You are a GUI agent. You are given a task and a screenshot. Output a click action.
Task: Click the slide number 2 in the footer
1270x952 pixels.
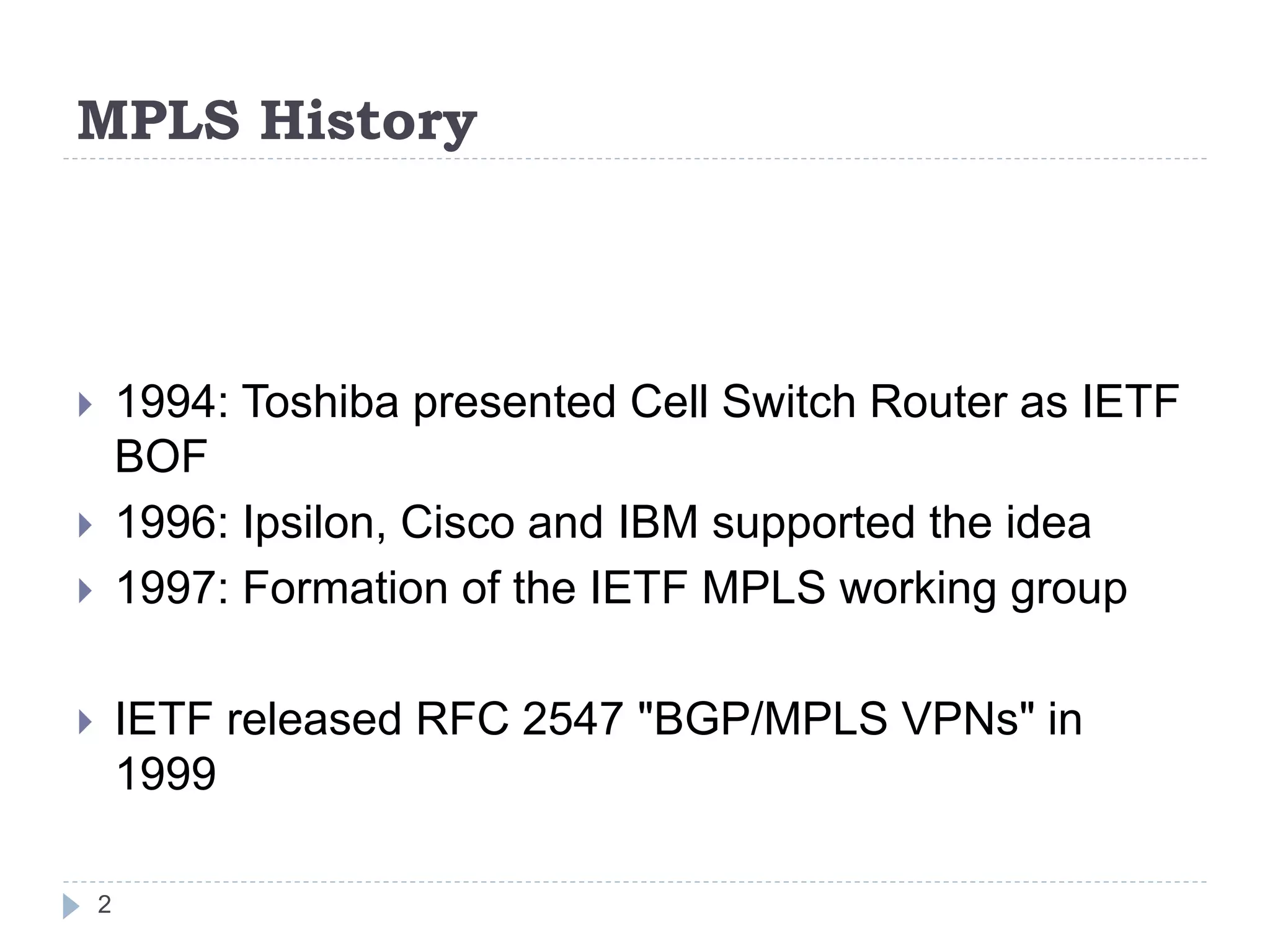coord(104,904)
